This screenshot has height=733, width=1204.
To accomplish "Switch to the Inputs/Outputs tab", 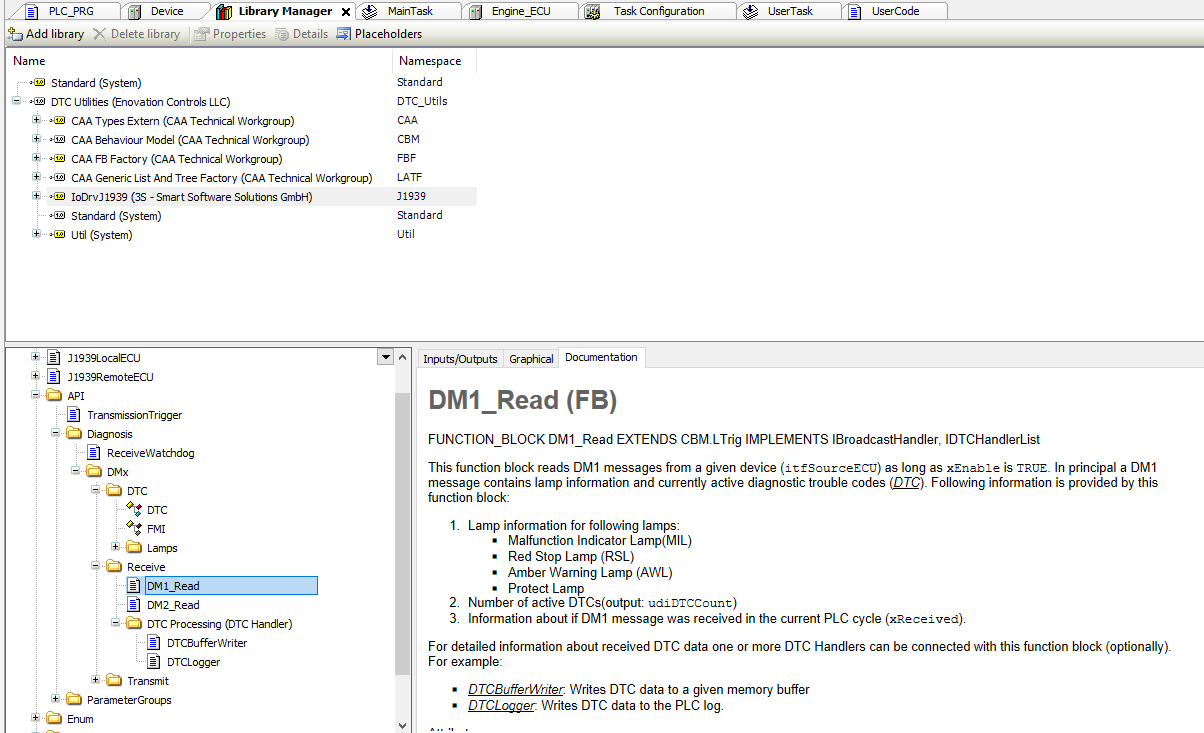I will point(460,359).
